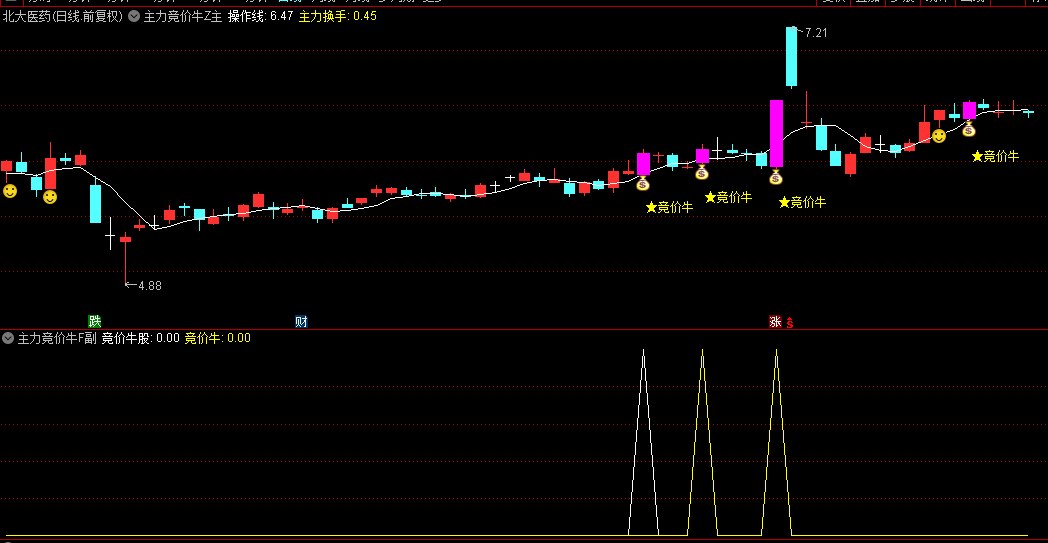Click the second ★竞价牛 signal label
This screenshot has height=543, width=1048.
729,197
